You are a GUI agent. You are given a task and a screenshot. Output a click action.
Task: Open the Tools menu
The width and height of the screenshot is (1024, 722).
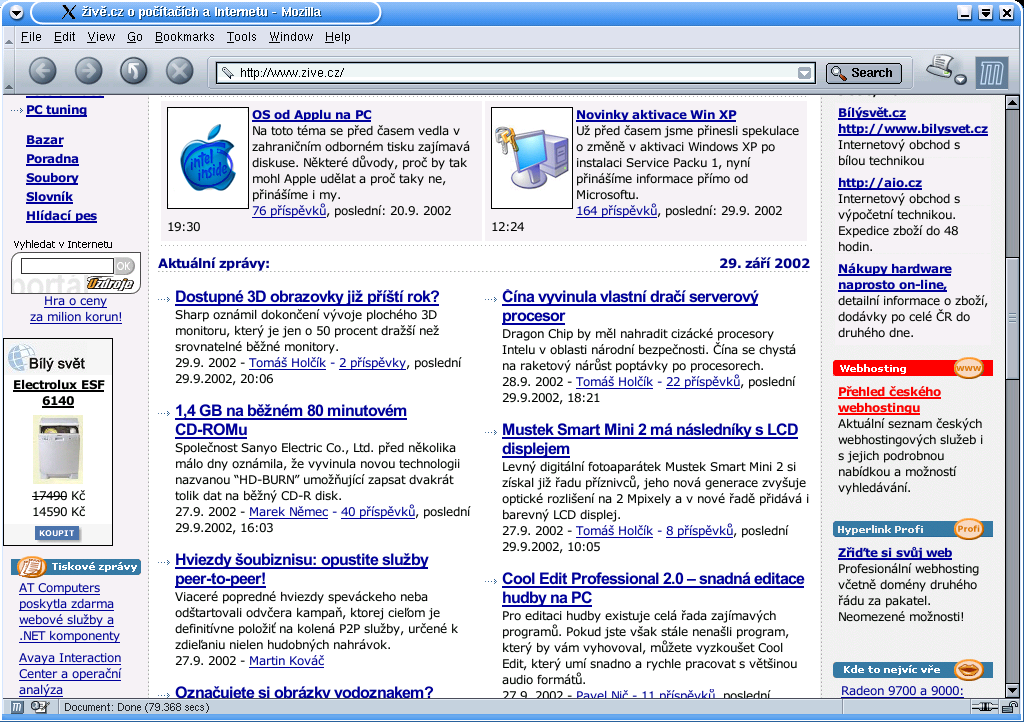point(241,37)
